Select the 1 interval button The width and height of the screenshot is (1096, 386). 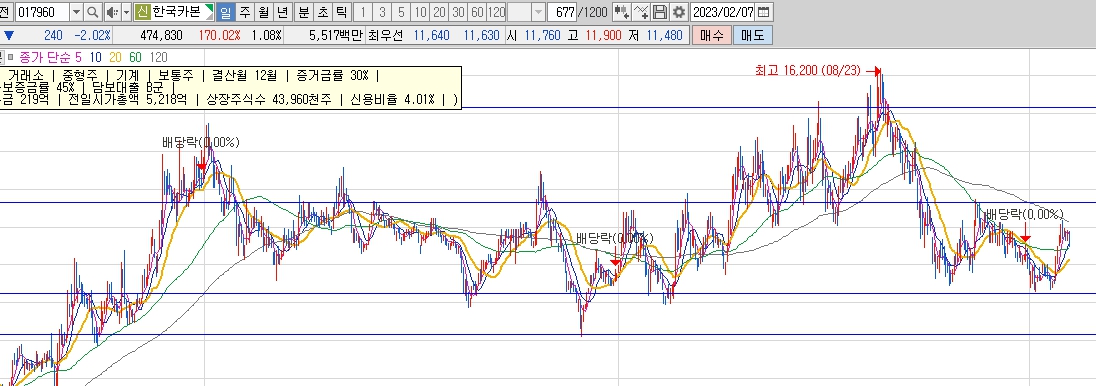coord(363,12)
